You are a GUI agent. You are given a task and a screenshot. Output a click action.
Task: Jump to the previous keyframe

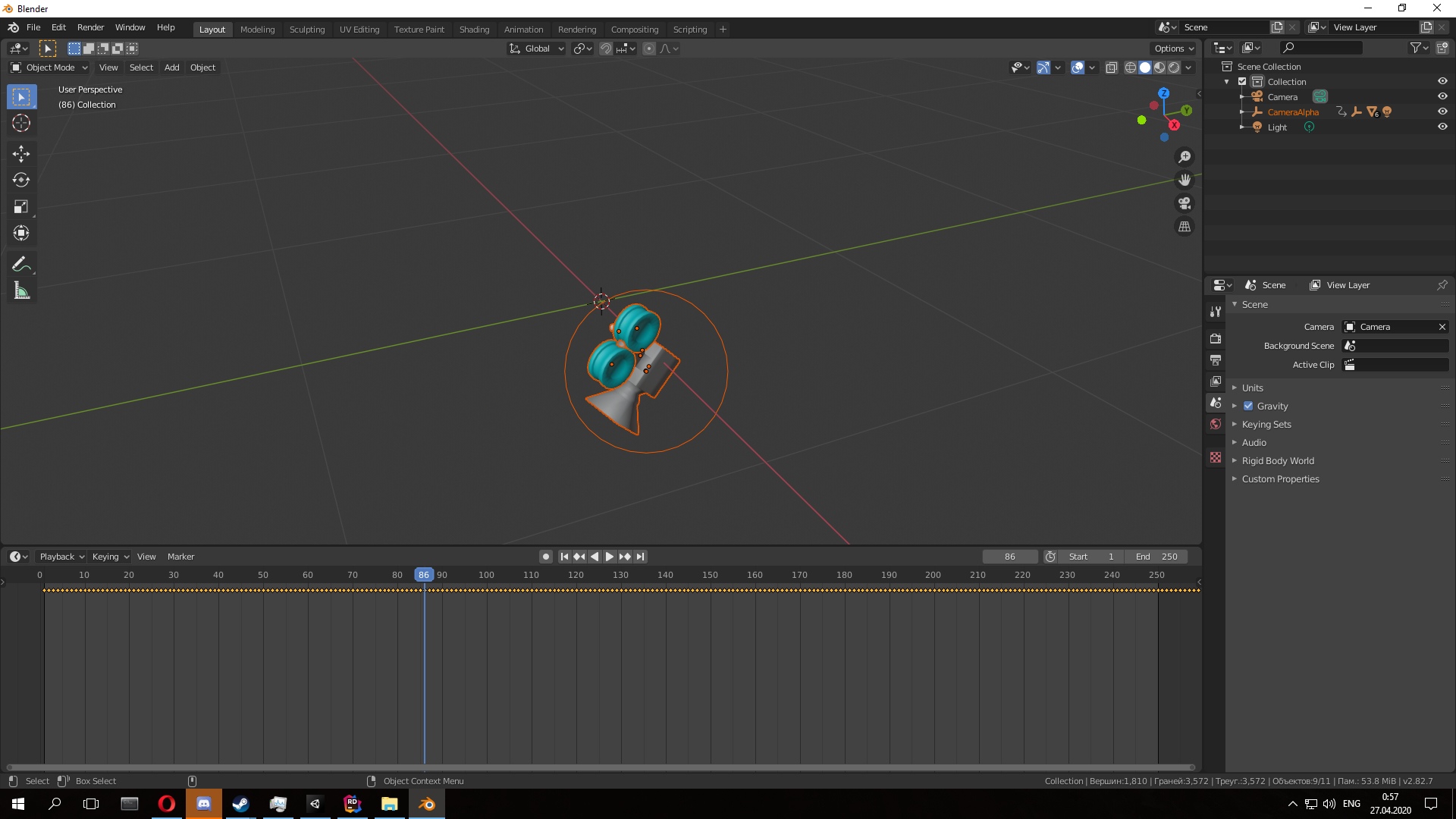[579, 557]
